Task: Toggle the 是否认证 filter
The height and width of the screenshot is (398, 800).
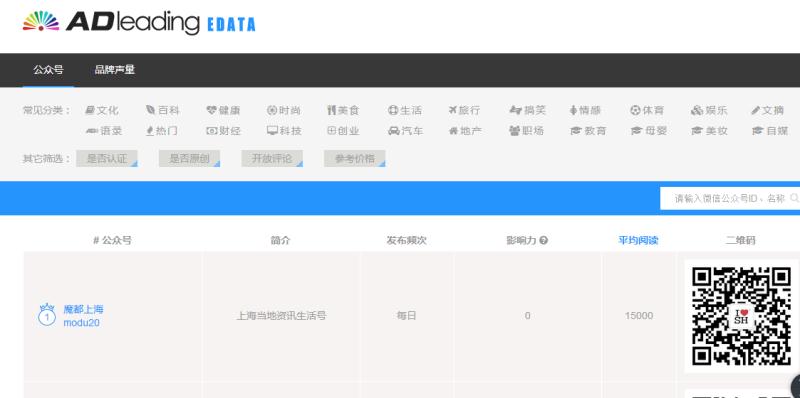Action: pyautogui.click(x=107, y=159)
